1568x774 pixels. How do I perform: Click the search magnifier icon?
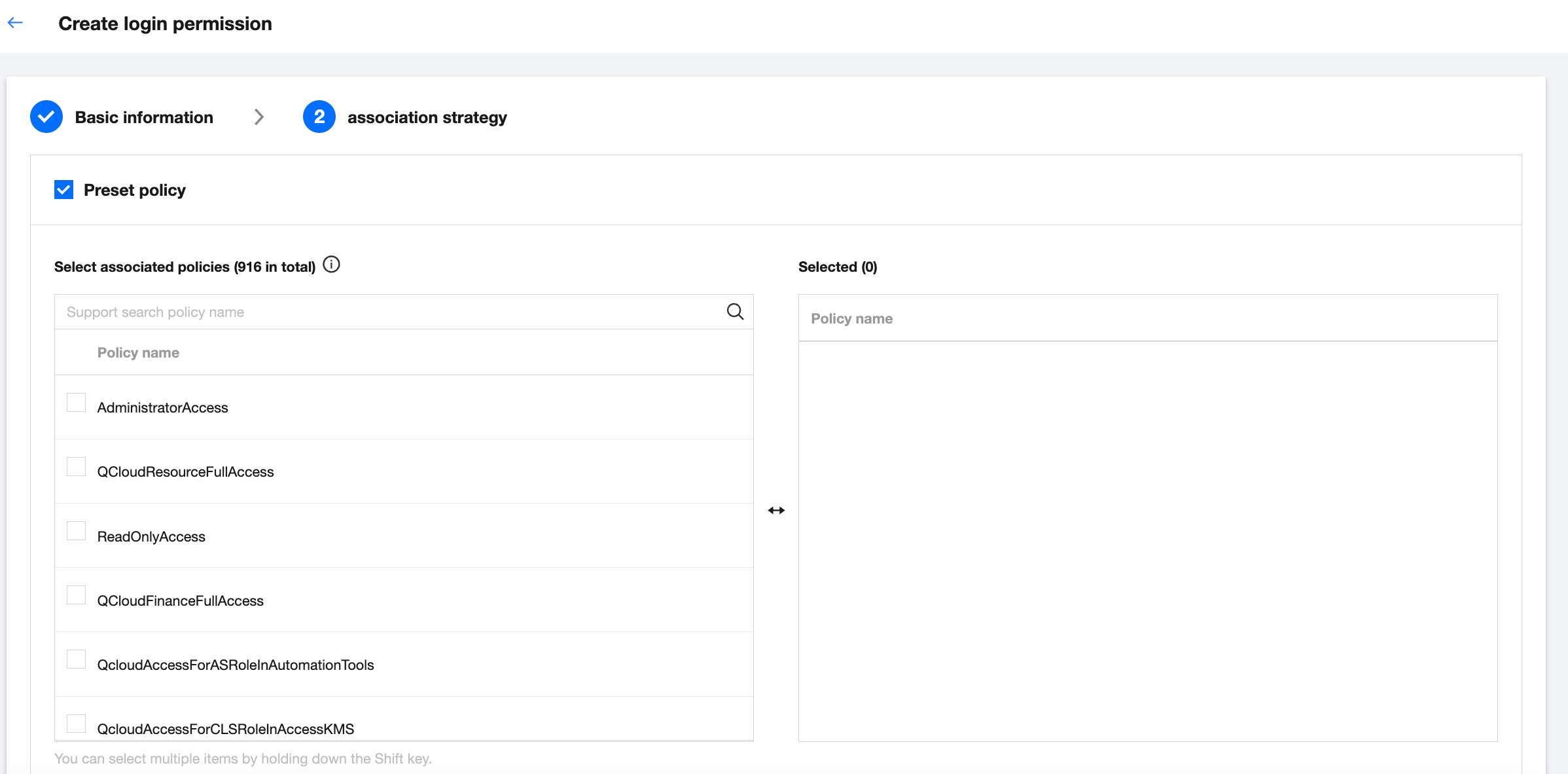coord(735,312)
